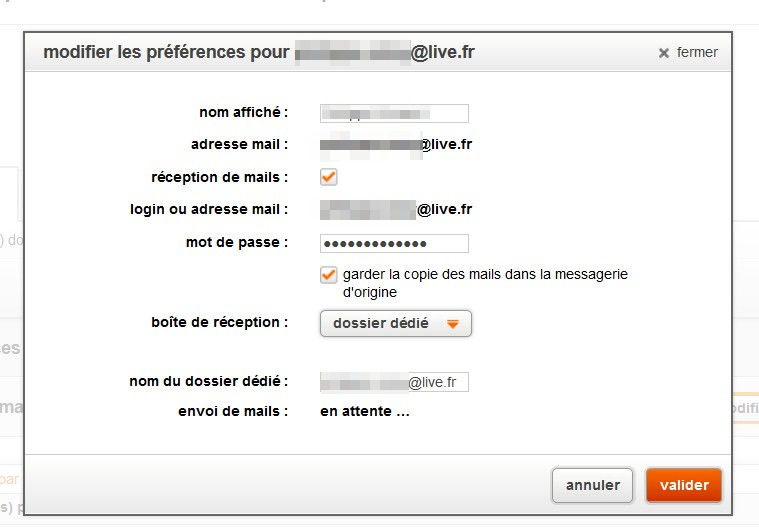Focus the nom affiché text field
This screenshot has width=759, height=530.
(x=394, y=113)
